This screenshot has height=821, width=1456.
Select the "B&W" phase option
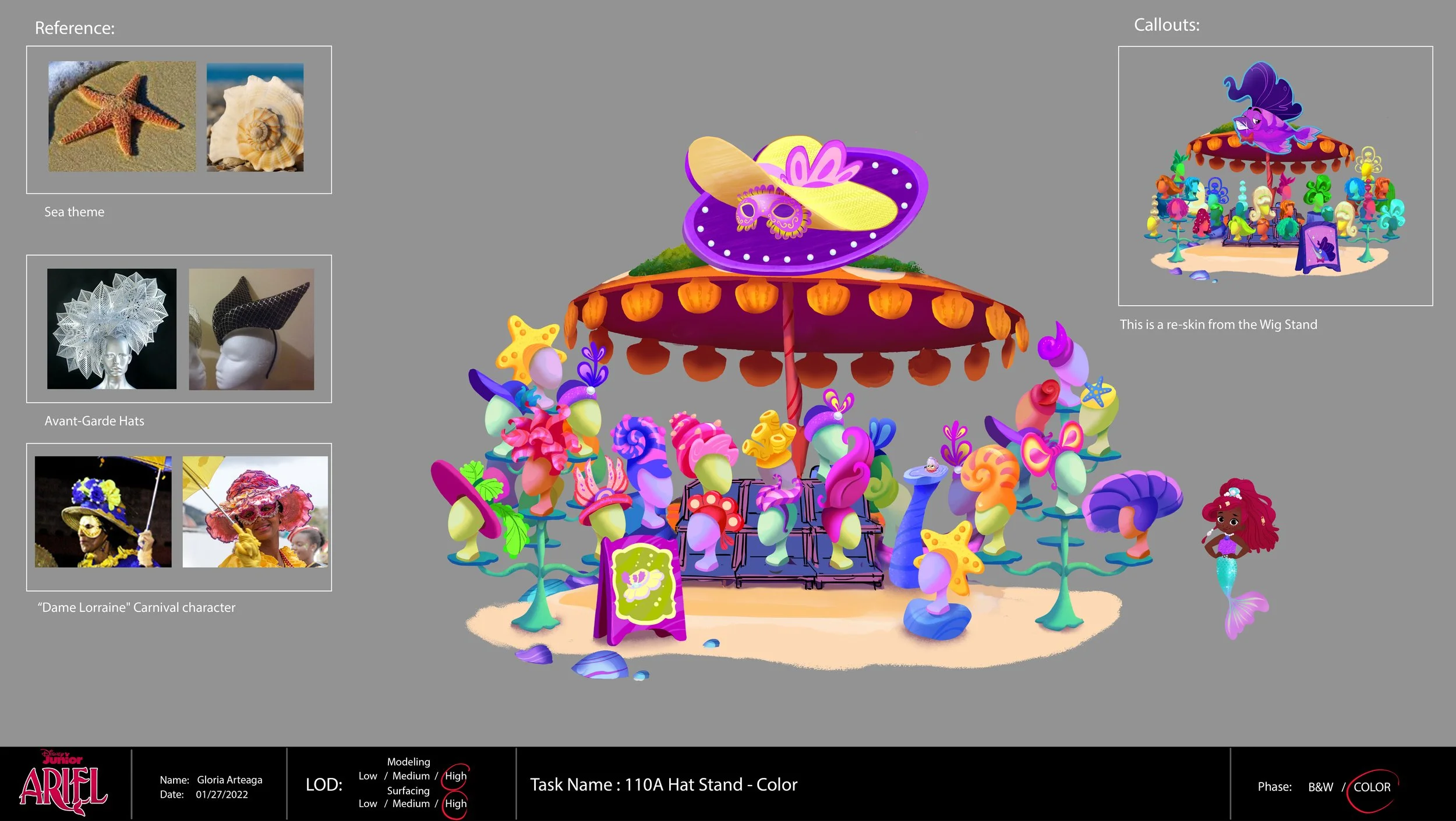pyautogui.click(x=1320, y=787)
